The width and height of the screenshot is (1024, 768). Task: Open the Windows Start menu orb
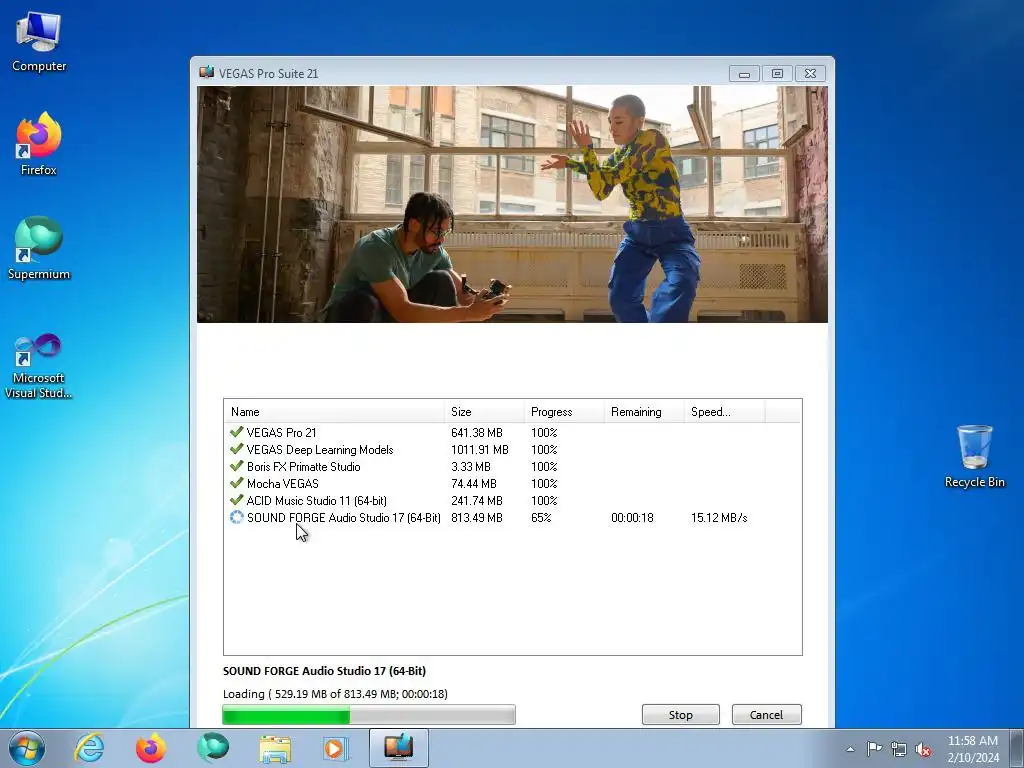tap(27, 748)
